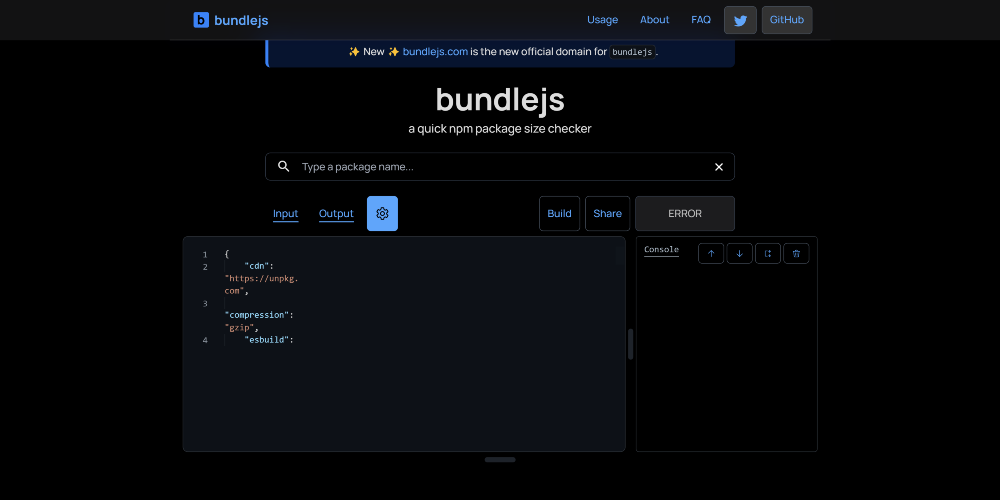The width and height of the screenshot is (1000, 500).
Task: Click the bundlejs logo icon
Action: click(201, 20)
